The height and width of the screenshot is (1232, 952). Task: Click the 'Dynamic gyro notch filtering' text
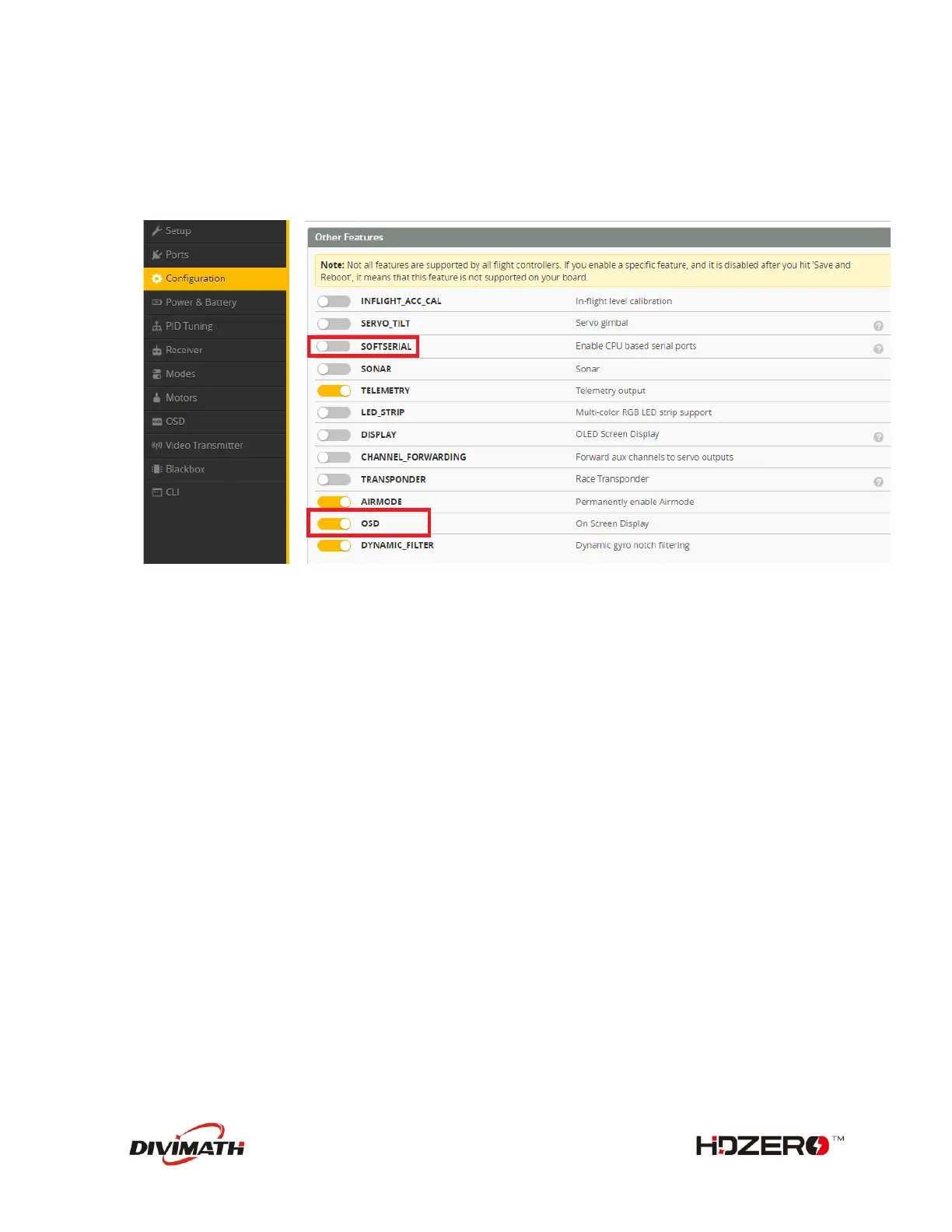(x=632, y=545)
